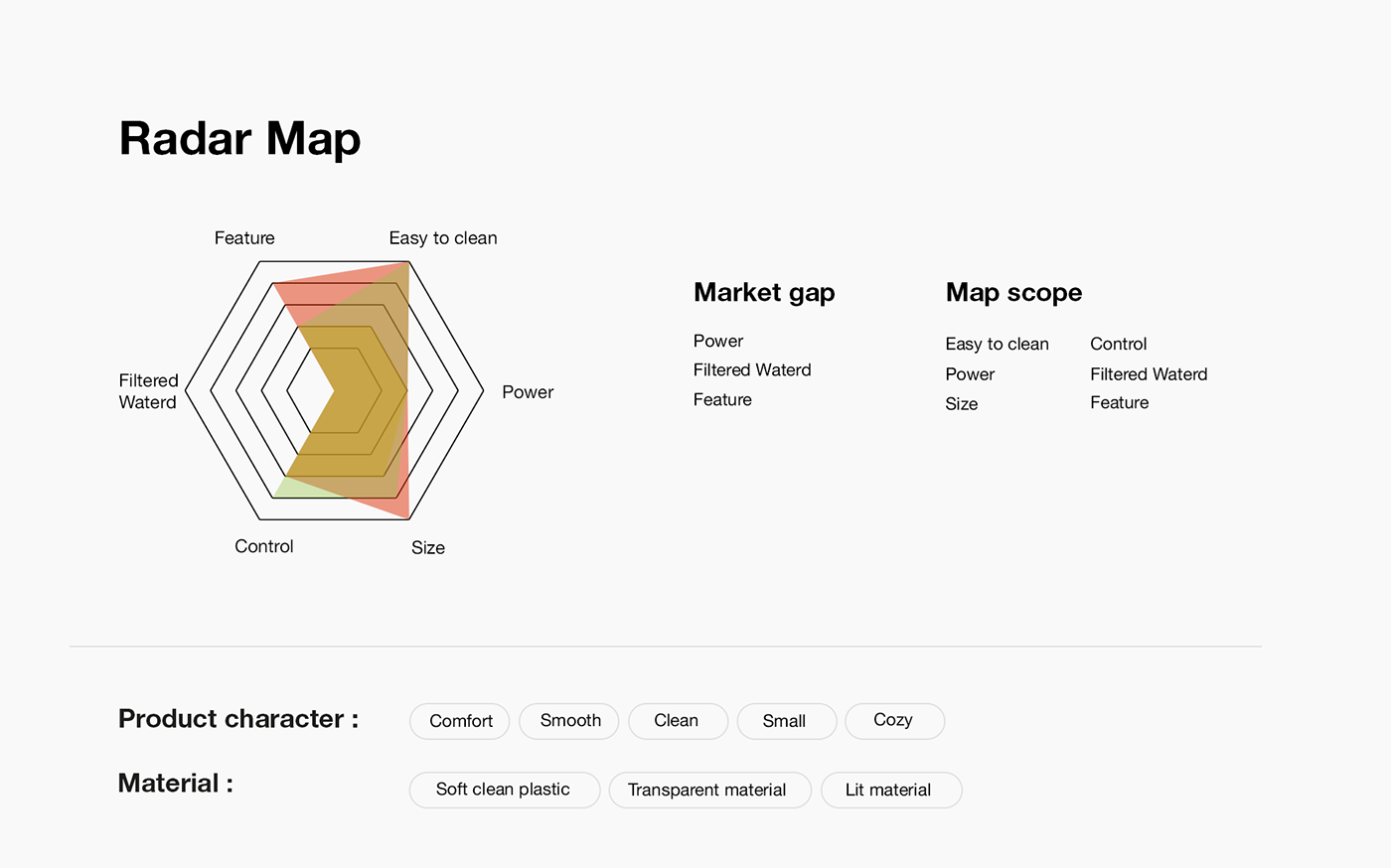
Task: Select the Transparent material pill
Action: [x=707, y=790]
